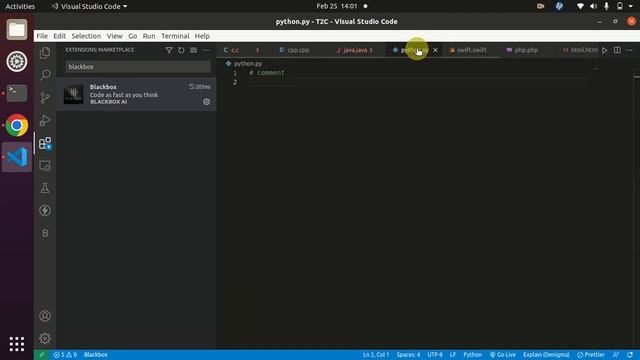Open the Feb 25 14:01 clock menu

337,6
